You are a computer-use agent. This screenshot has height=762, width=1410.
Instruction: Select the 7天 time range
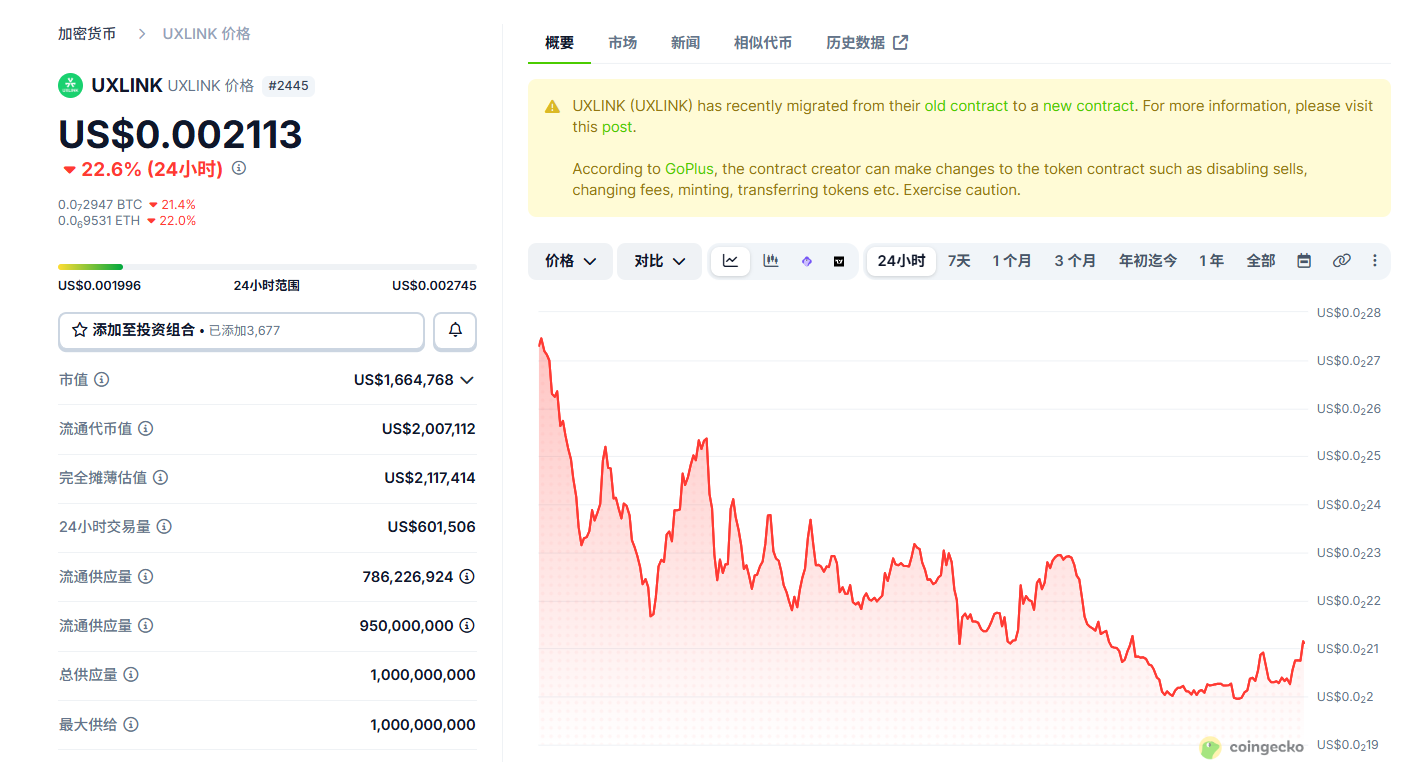(959, 261)
